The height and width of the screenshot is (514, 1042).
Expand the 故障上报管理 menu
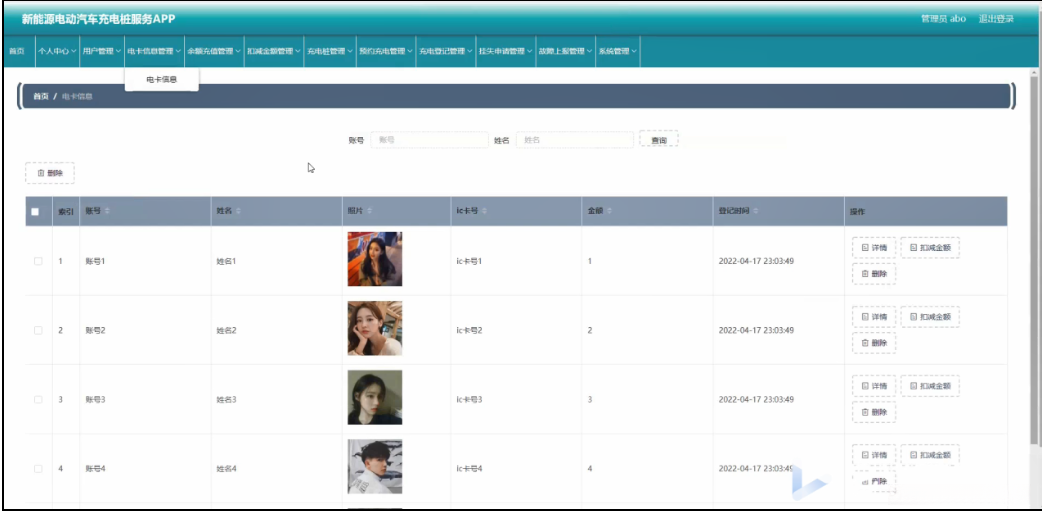tap(565, 51)
